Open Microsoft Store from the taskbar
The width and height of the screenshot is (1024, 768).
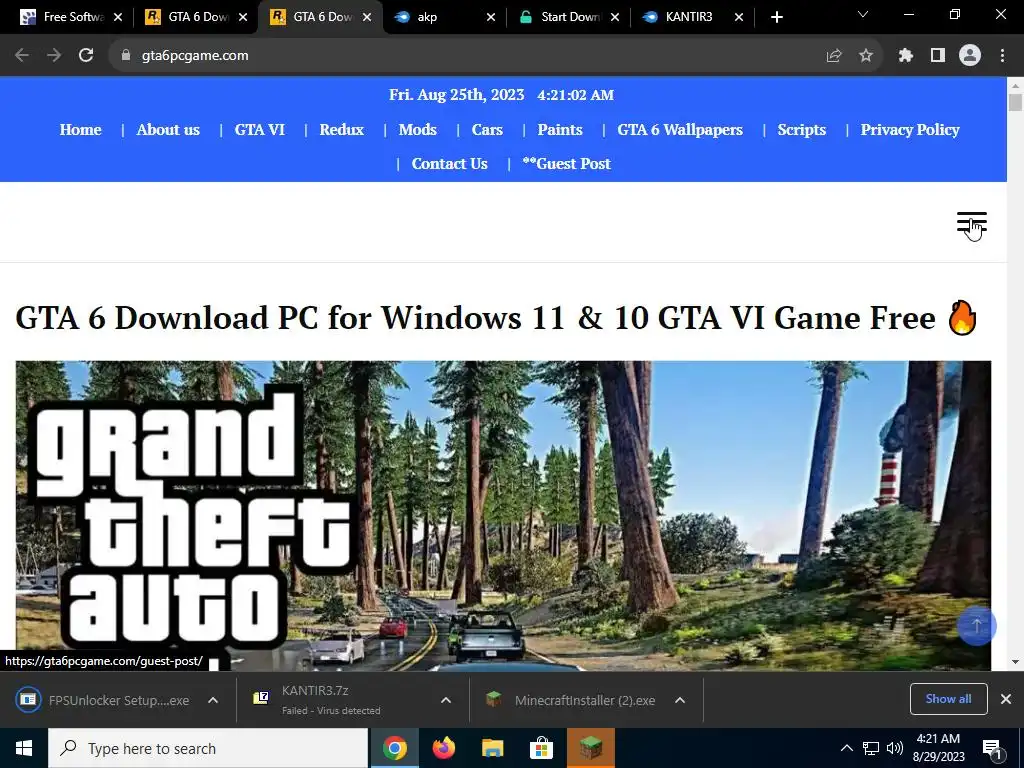point(541,748)
